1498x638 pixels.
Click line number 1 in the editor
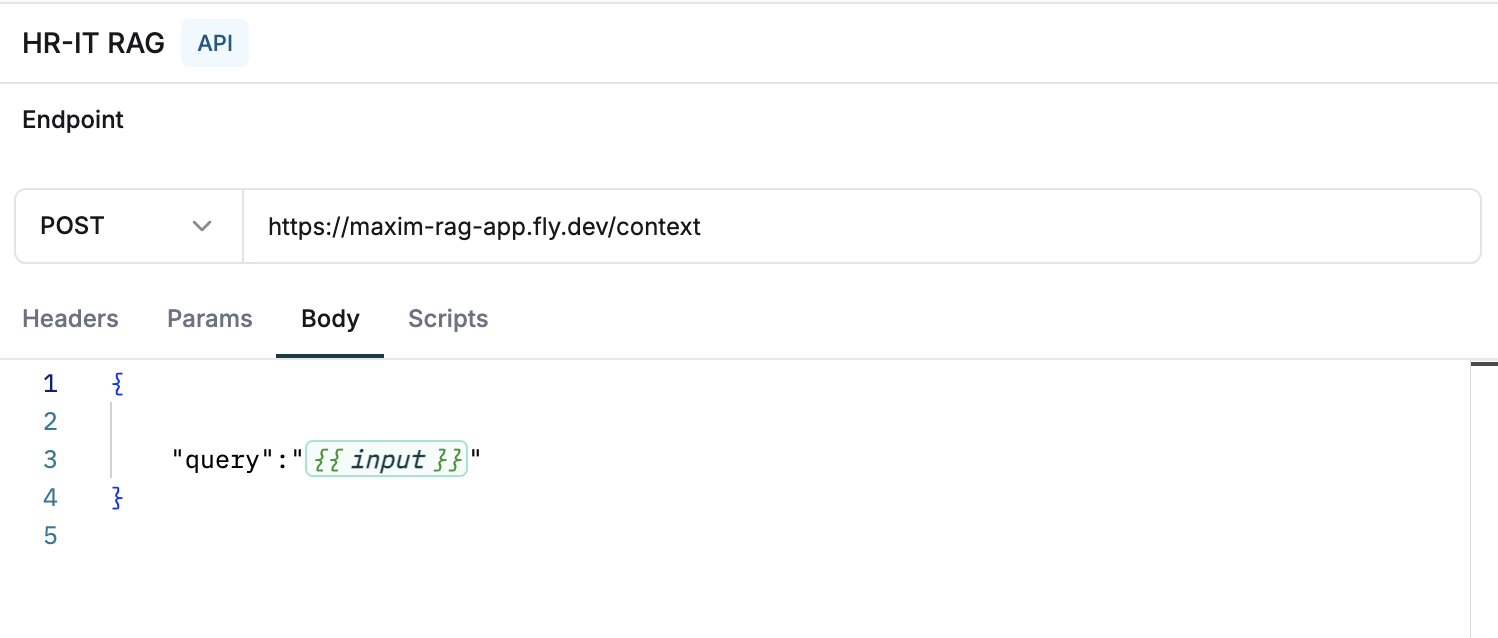pos(50,383)
